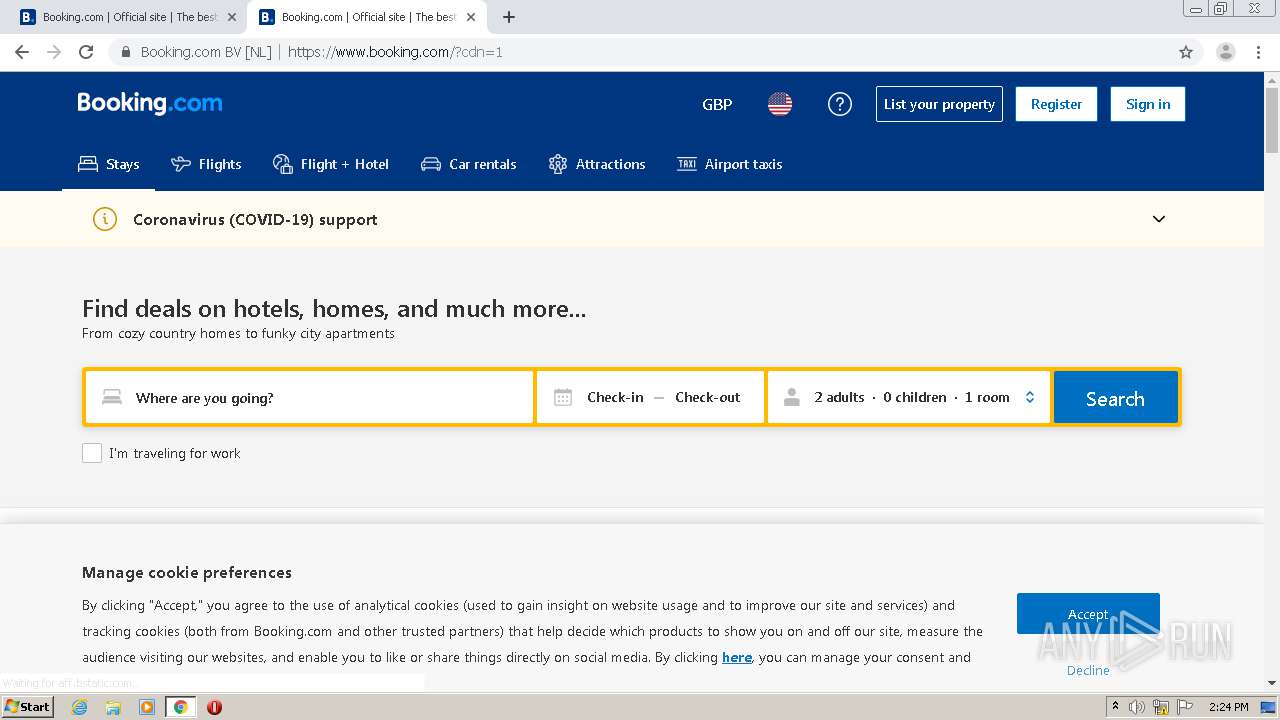1280x720 pixels.
Task: Close the active Booking.com tab
Action: coord(471,17)
